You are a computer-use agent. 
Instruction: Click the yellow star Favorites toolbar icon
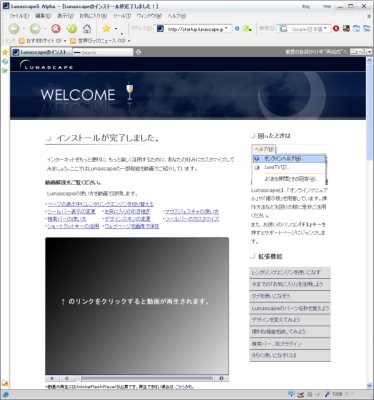[106, 28]
